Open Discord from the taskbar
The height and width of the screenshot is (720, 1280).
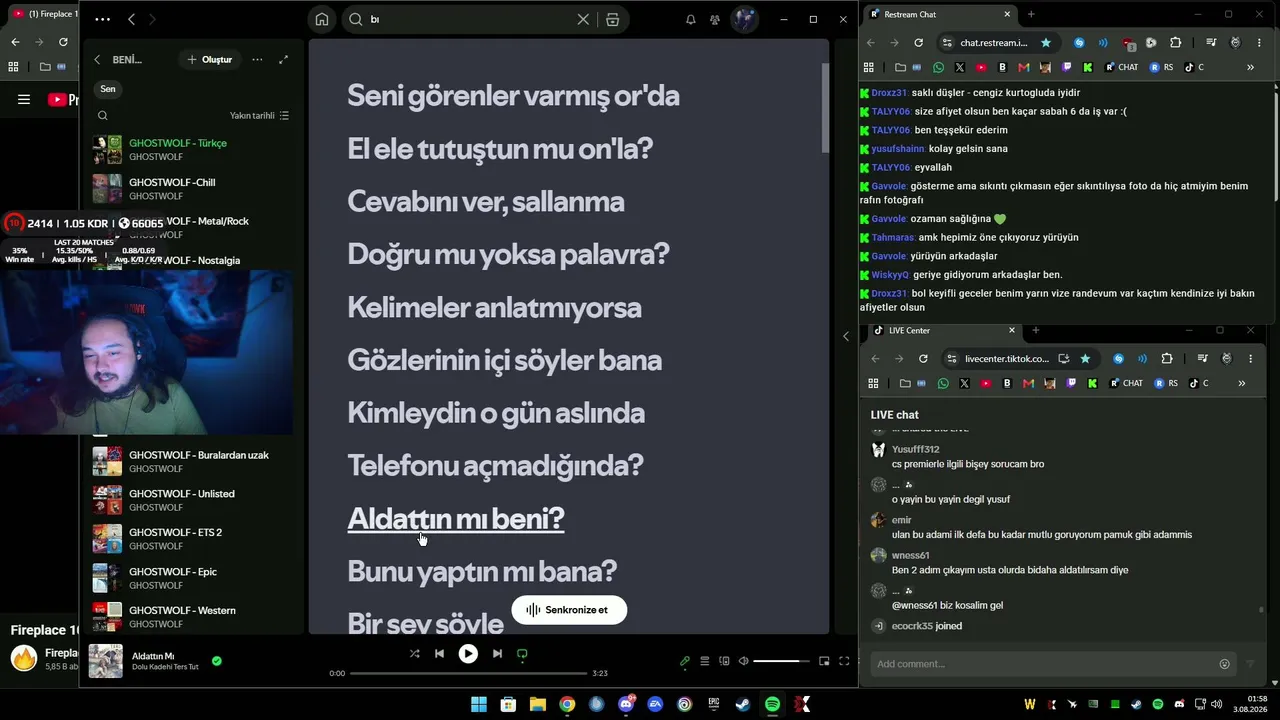[x=626, y=704]
